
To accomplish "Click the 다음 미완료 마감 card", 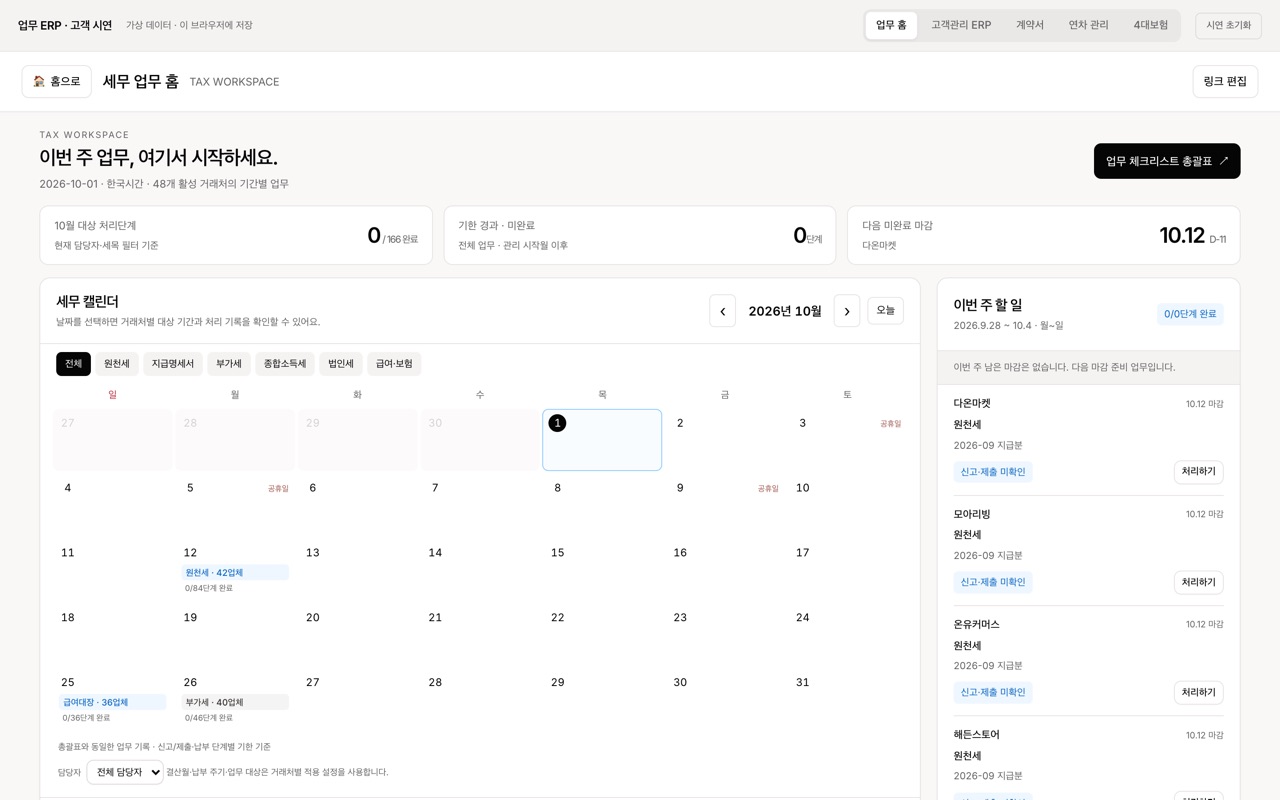I will click(x=1044, y=235).
